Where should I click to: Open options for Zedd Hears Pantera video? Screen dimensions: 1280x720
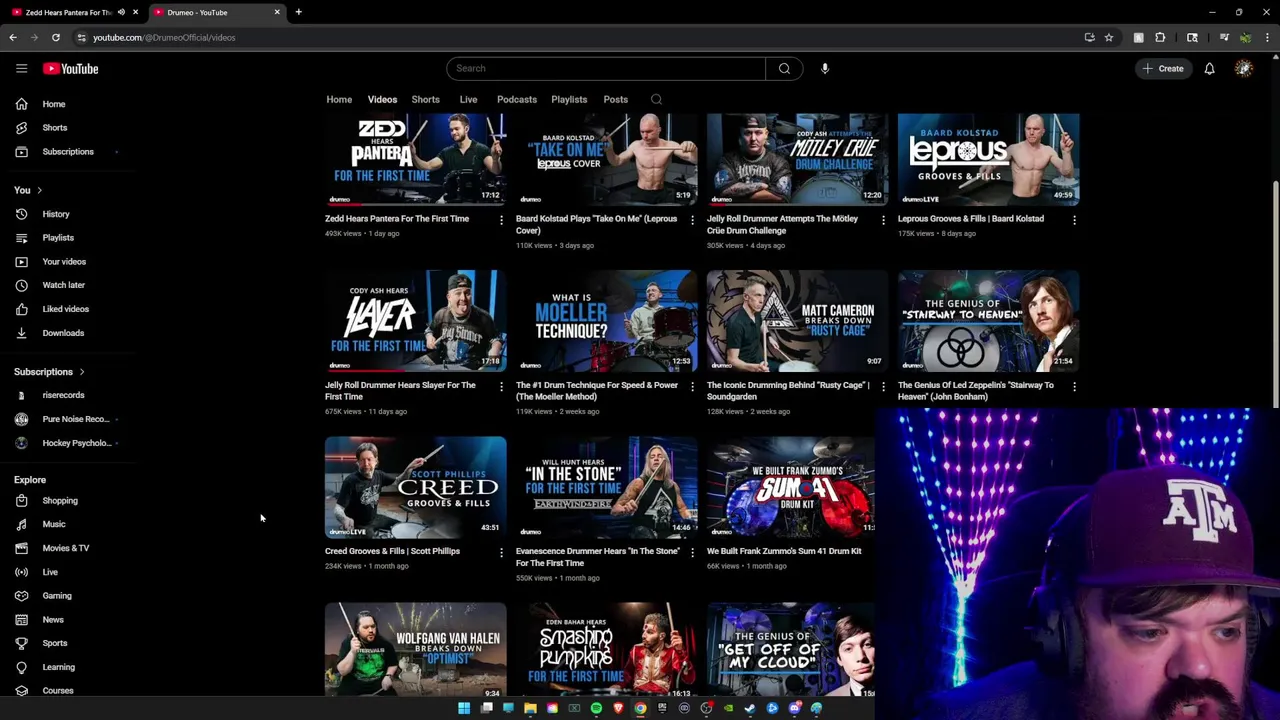pos(501,220)
